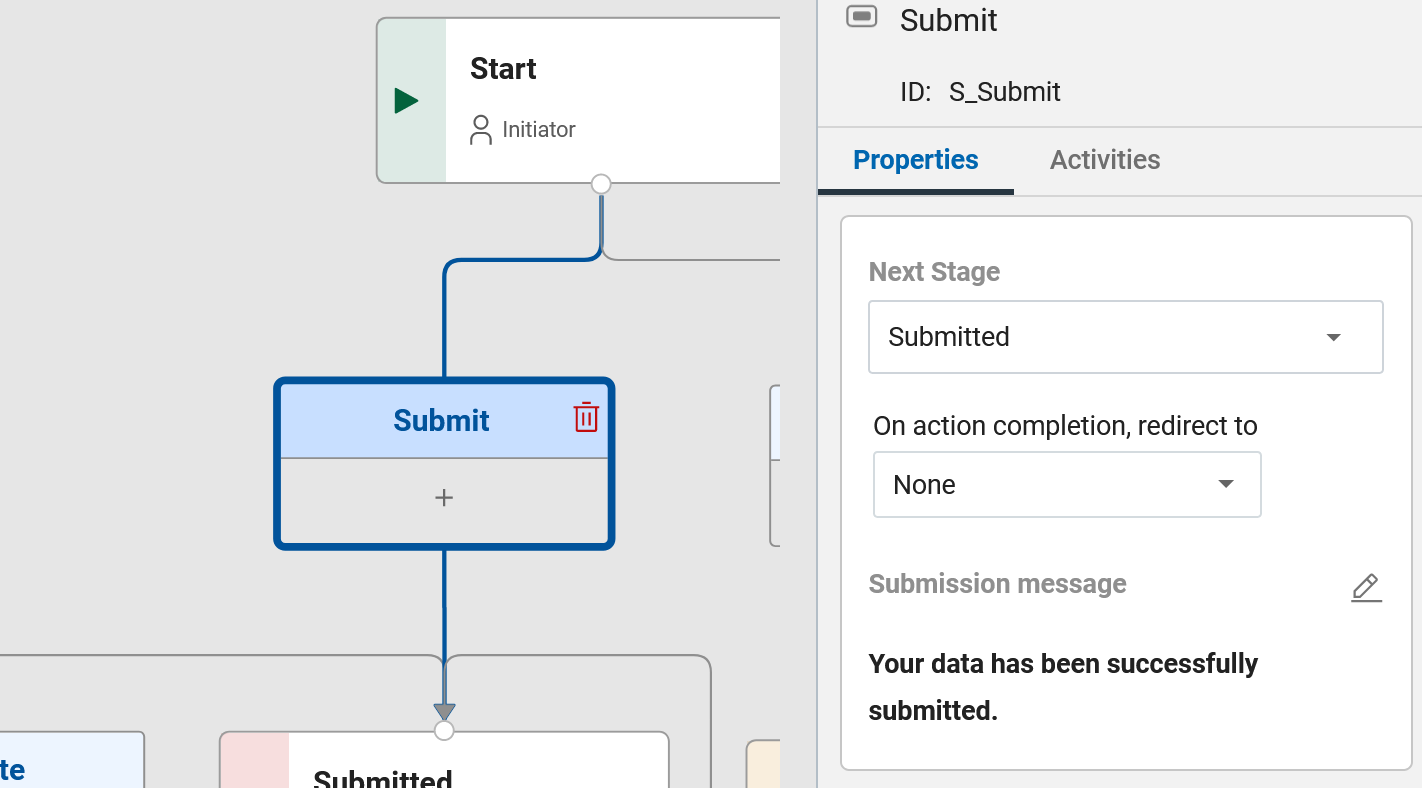Click the play icon on the Start node
1422x788 pixels.
point(405,100)
